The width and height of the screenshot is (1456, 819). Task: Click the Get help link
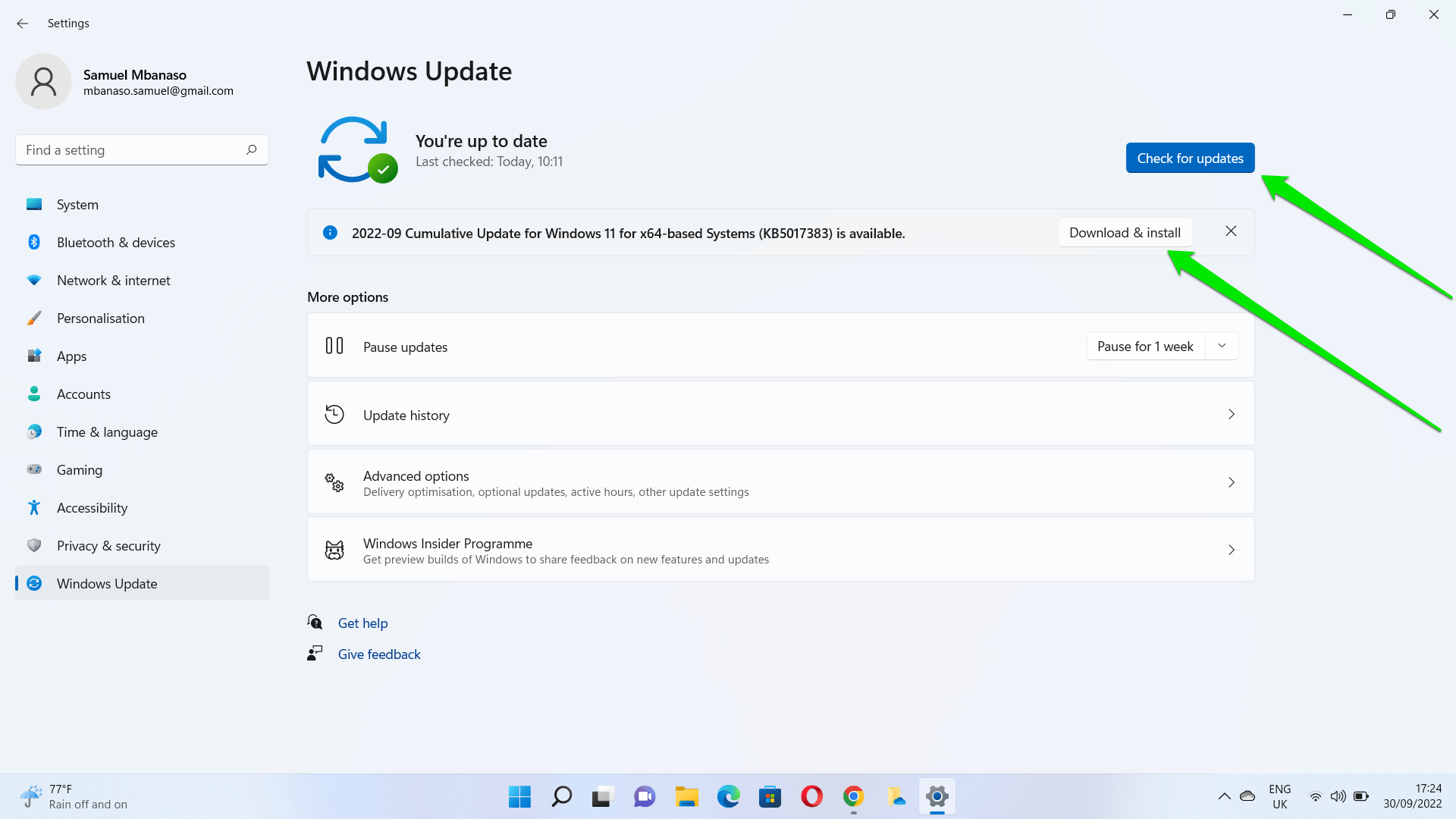point(362,623)
